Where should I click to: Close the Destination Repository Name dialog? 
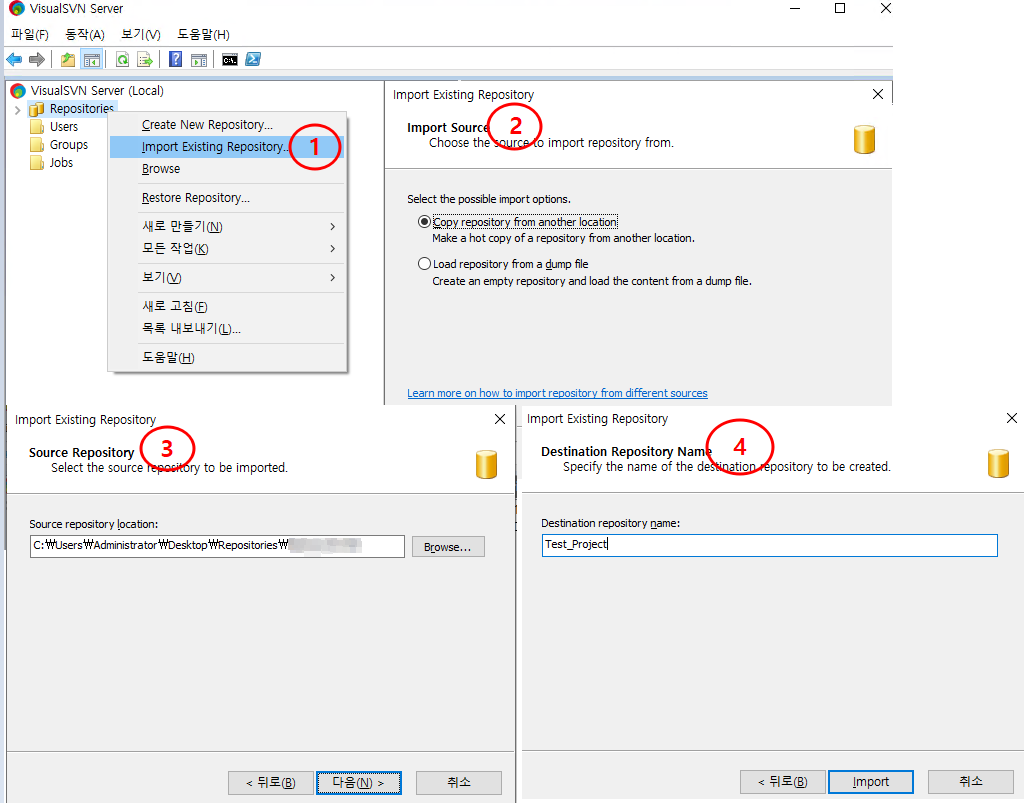point(1012,418)
